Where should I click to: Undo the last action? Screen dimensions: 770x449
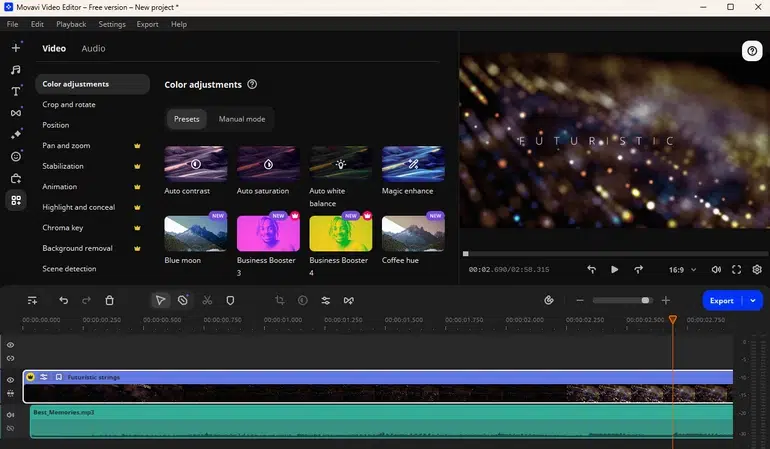[63, 300]
